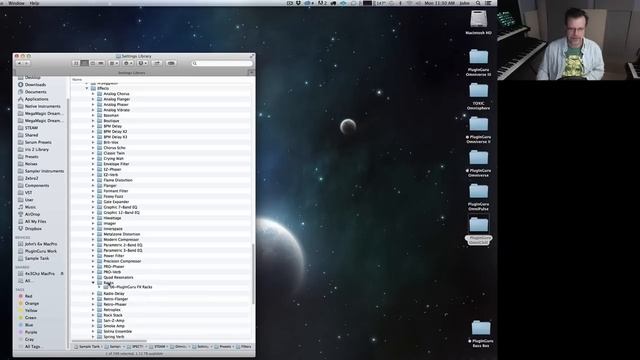Expand the 06-PluginGuru FX Racks folder

pos(99,287)
